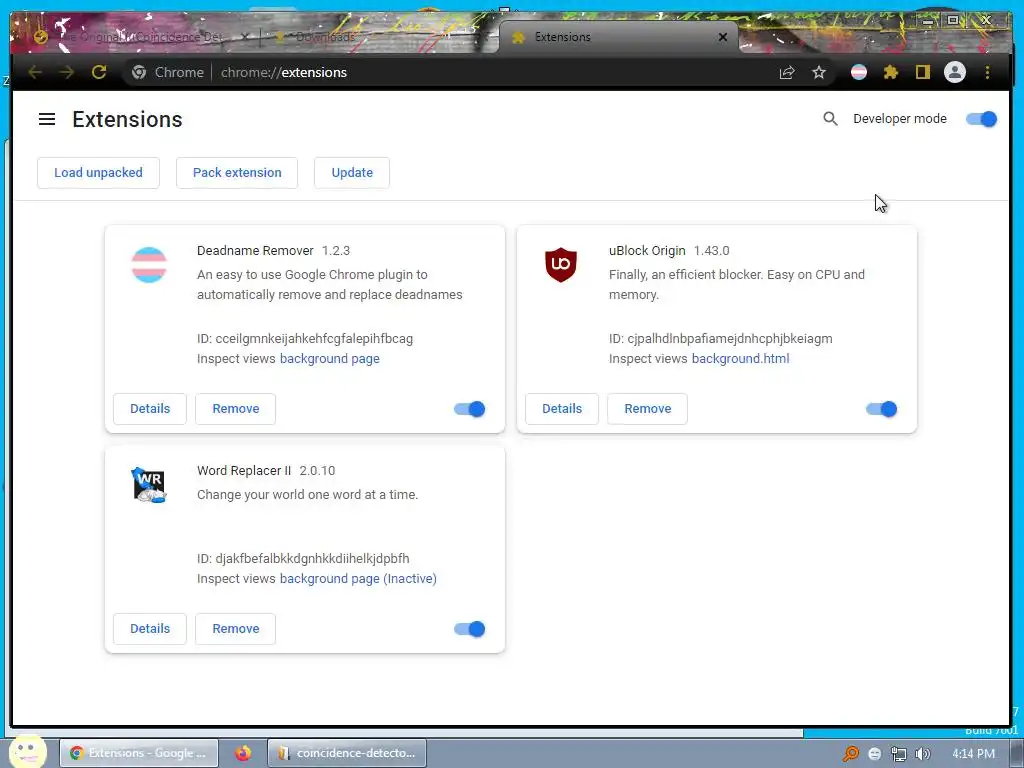Close the Extensions tab

click(x=722, y=37)
